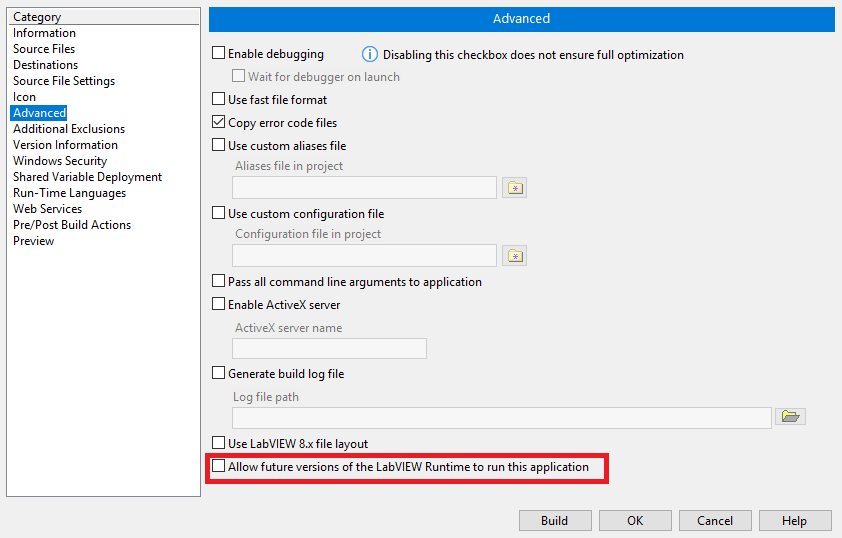Select Source File Settings category

point(64,81)
